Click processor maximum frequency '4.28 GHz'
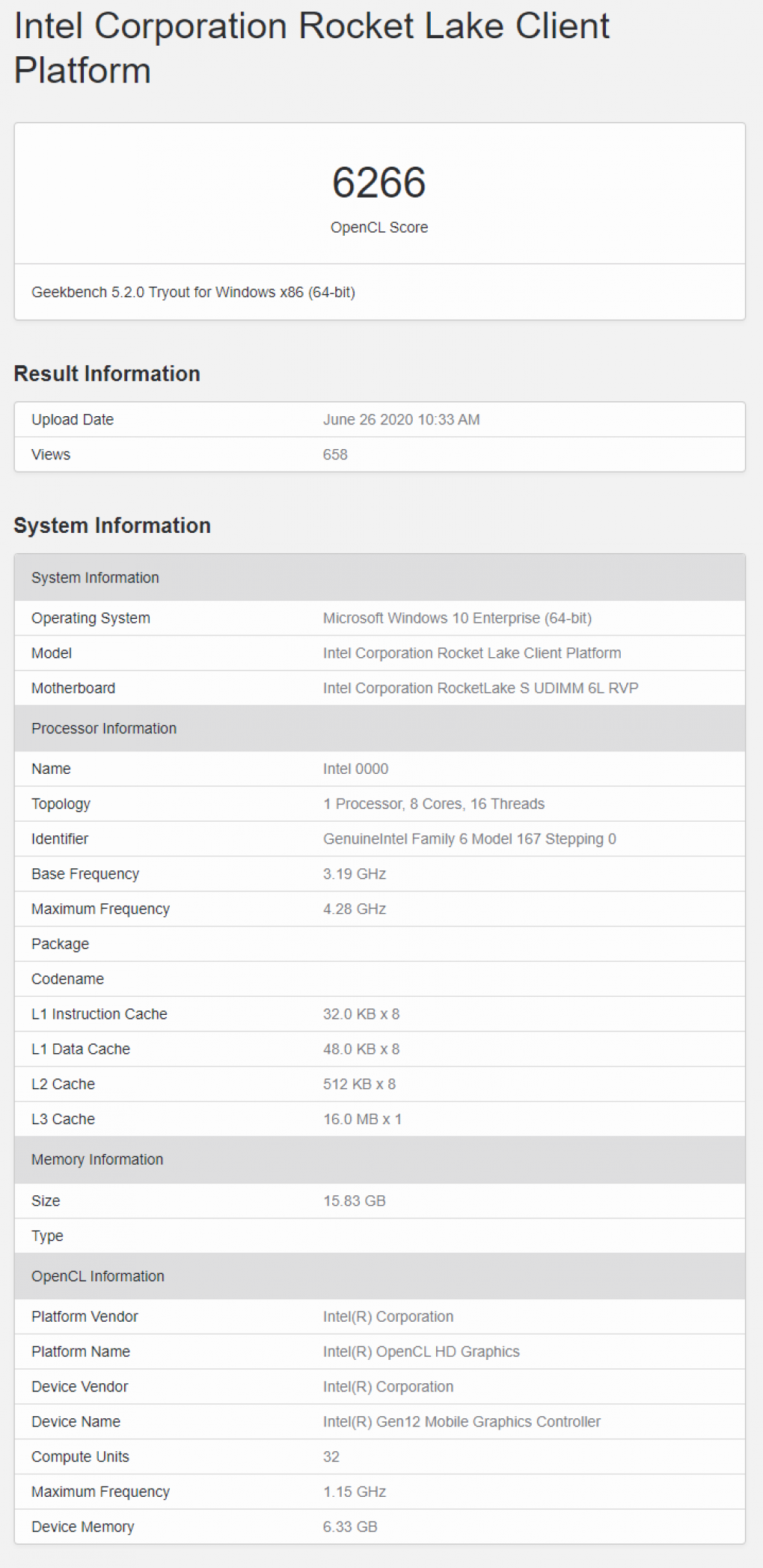Screen dimensions: 763x1568 point(355,909)
